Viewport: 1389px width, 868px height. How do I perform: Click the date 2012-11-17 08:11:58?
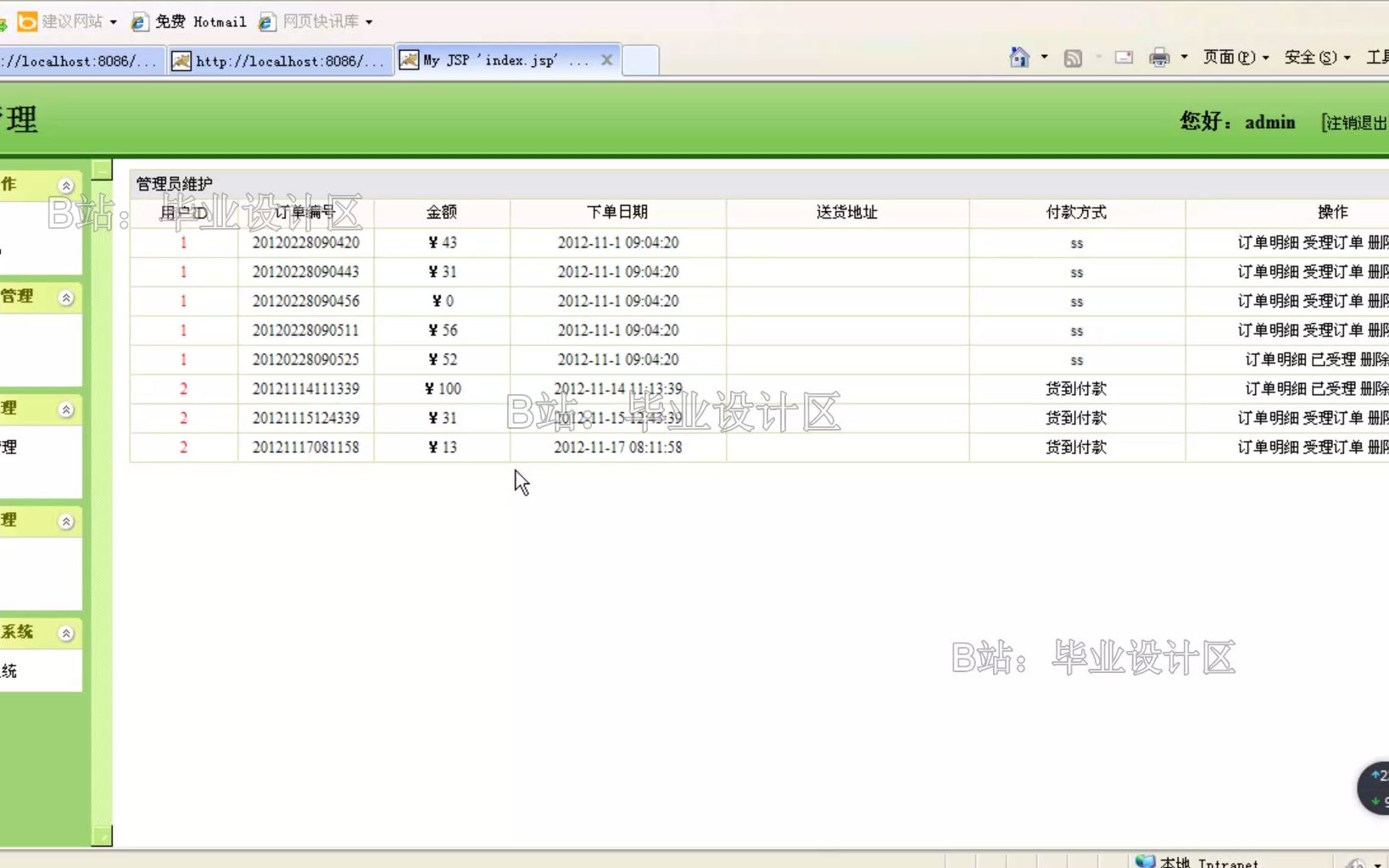[x=617, y=448]
